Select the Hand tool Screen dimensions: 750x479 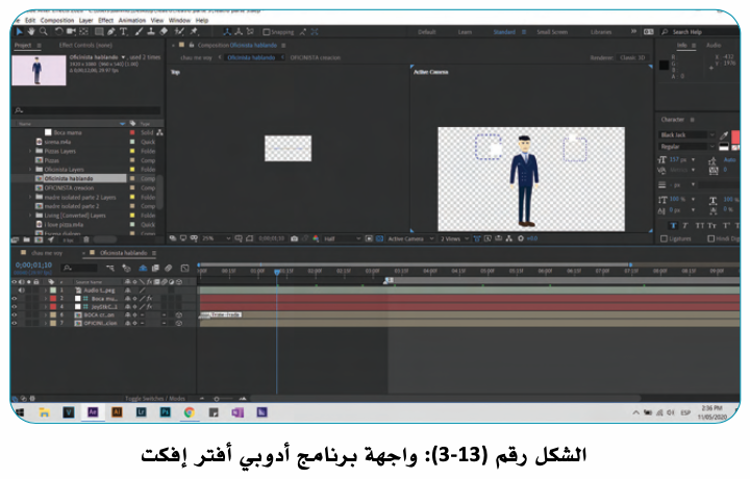point(31,32)
